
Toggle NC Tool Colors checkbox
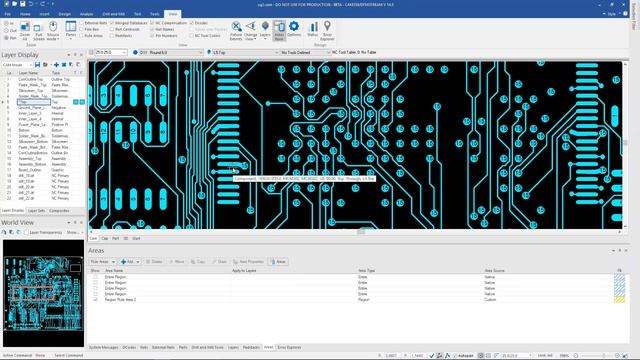[191, 36]
